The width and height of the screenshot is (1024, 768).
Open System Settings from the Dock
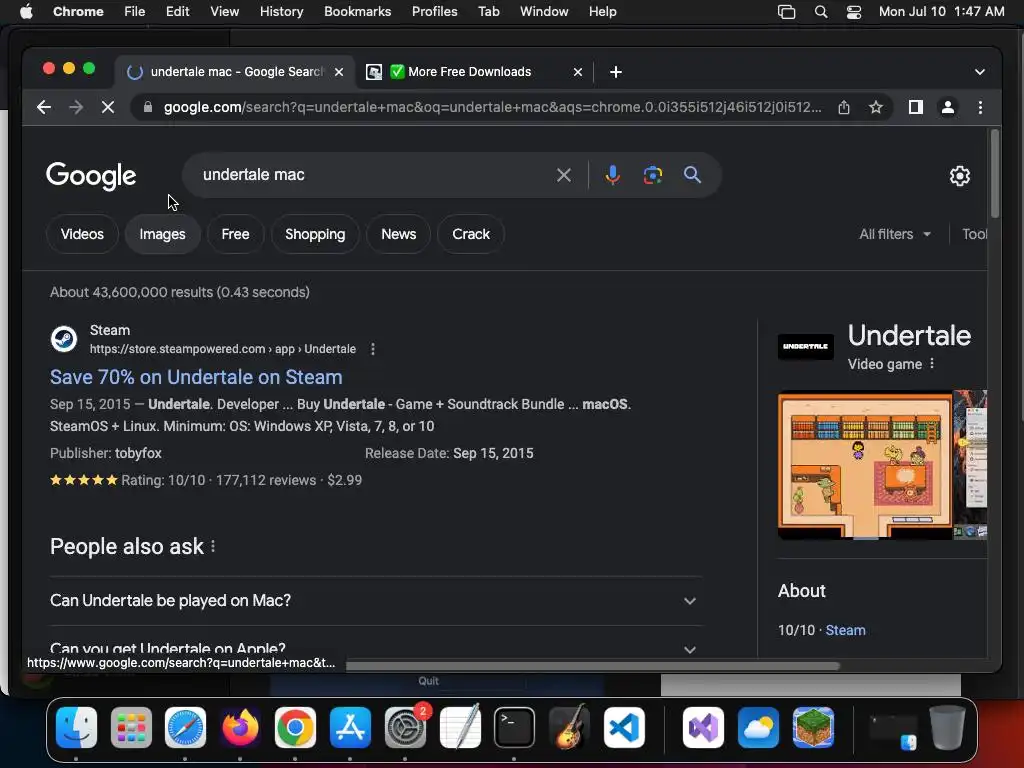pyautogui.click(x=406, y=728)
